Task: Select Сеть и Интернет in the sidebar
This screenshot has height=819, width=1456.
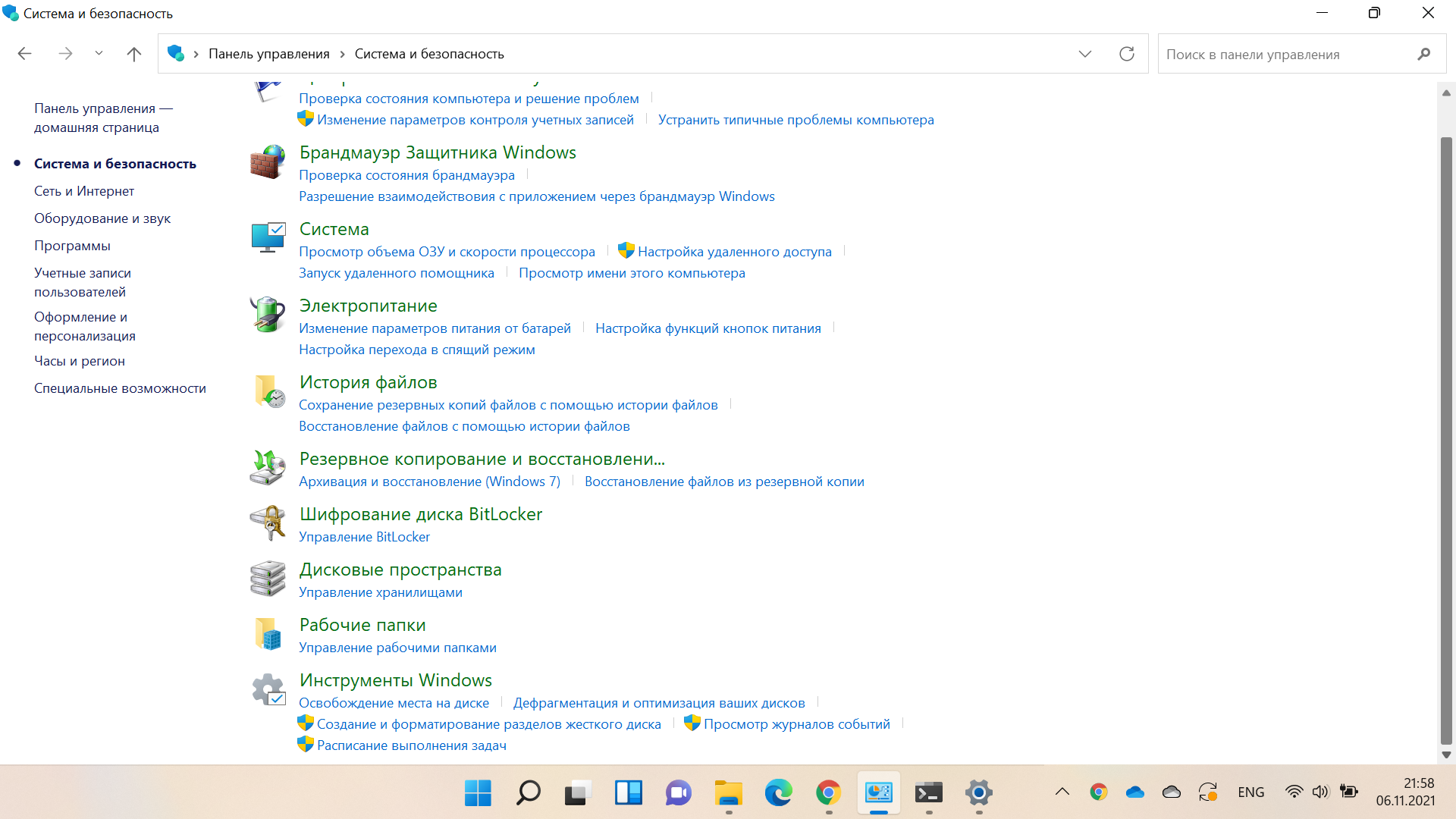Action: click(x=84, y=191)
